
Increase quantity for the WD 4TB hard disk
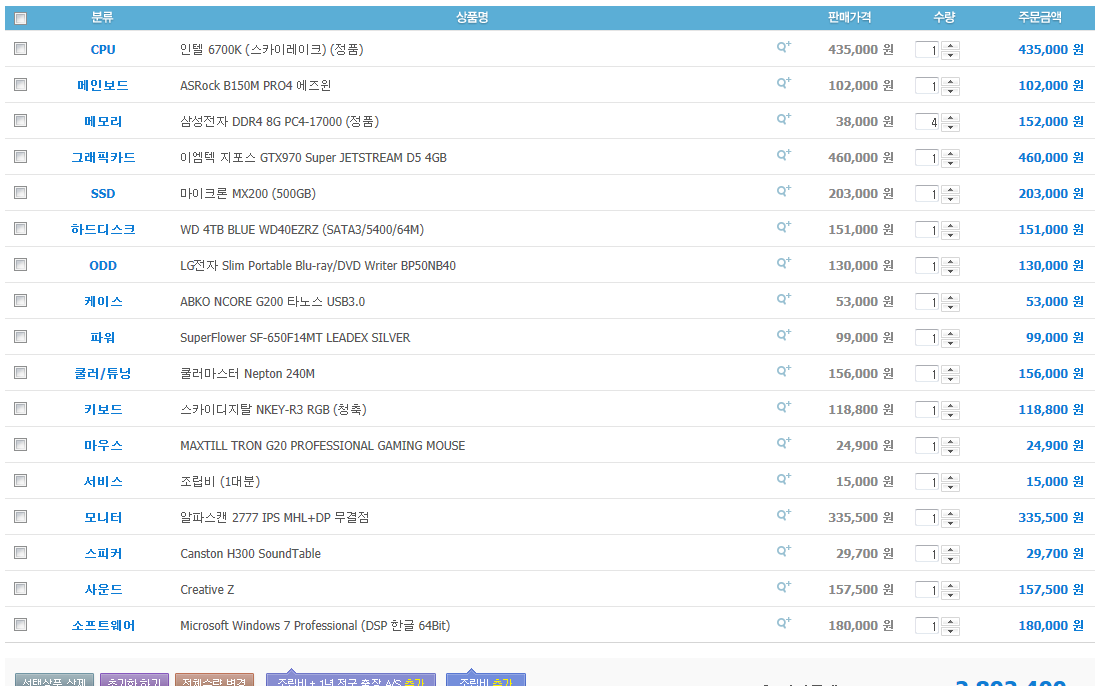click(x=950, y=225)
